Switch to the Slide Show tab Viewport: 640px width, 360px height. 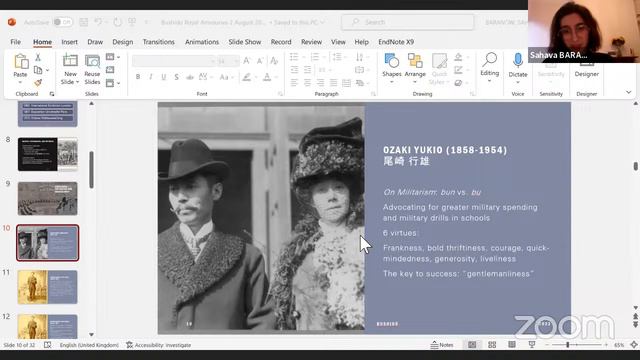click(x=244, y=42)
